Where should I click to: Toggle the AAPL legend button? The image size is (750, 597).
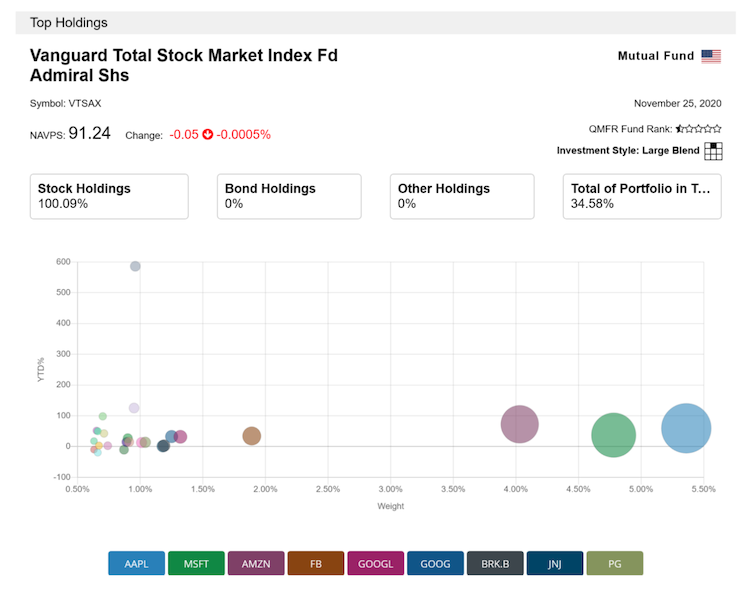(x=136, y=563)
